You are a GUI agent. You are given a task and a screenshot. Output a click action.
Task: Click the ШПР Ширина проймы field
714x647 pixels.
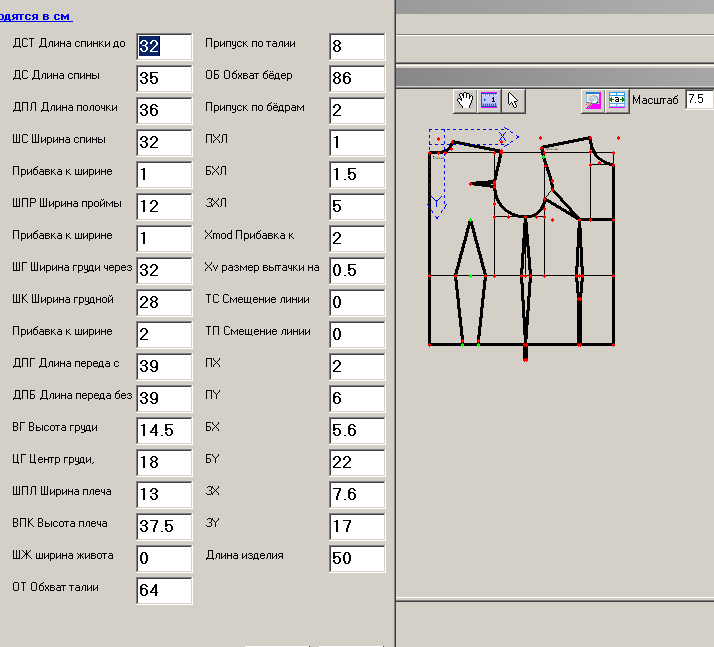tap(164, 206)
